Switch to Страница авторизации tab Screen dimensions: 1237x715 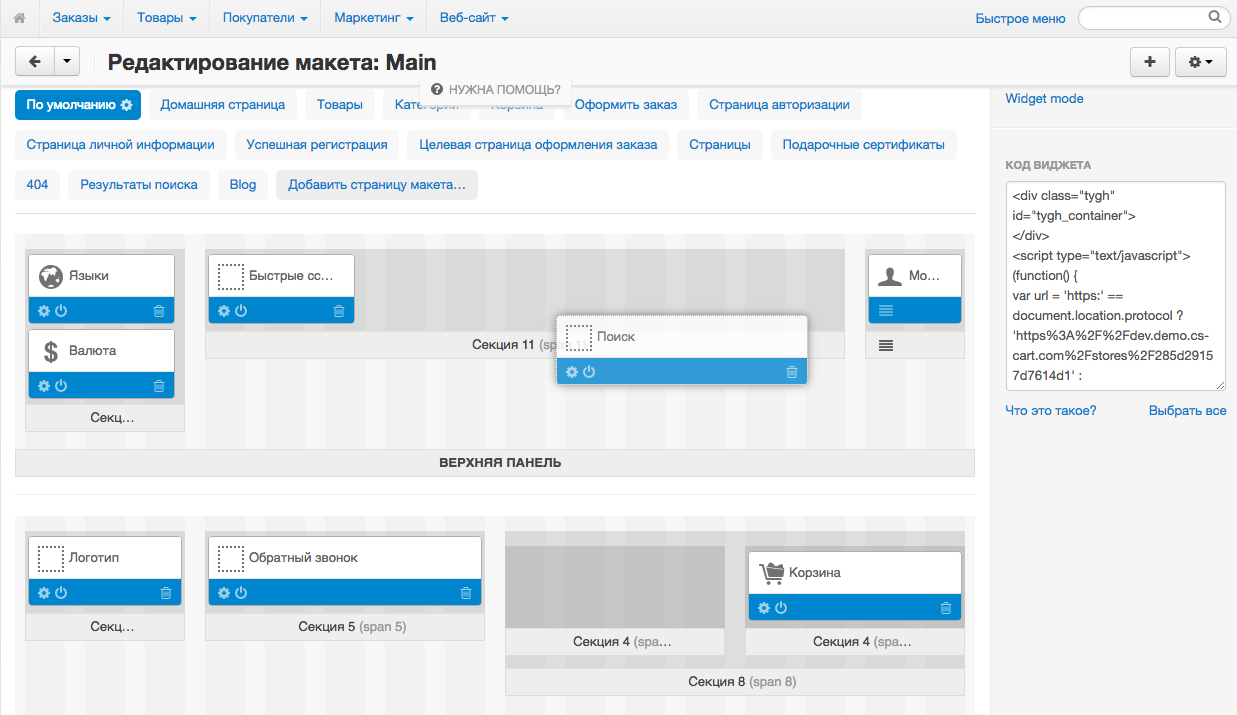(x=779, y=105)
